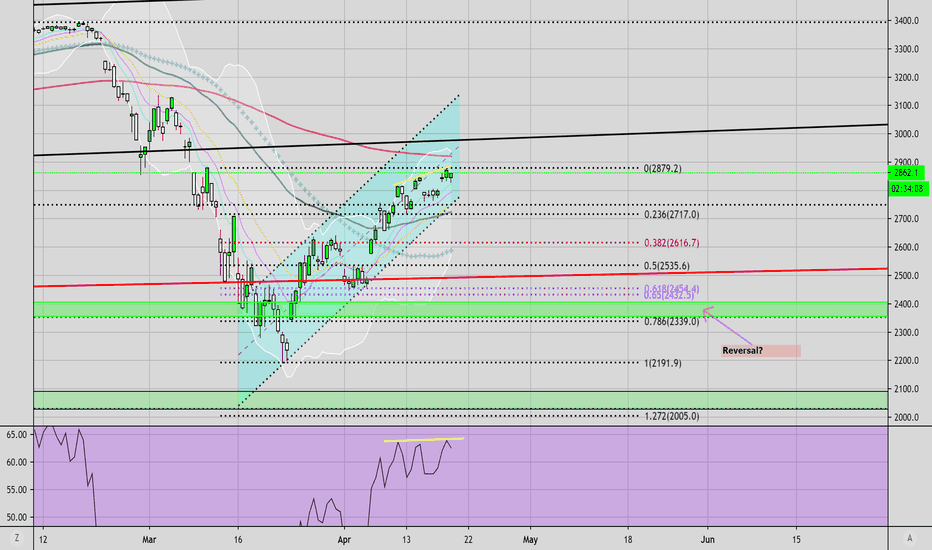This screenshot has height=550, width=932.
Task: Select the purple arrow pointing at the green zone
Action: pos(728,326)
